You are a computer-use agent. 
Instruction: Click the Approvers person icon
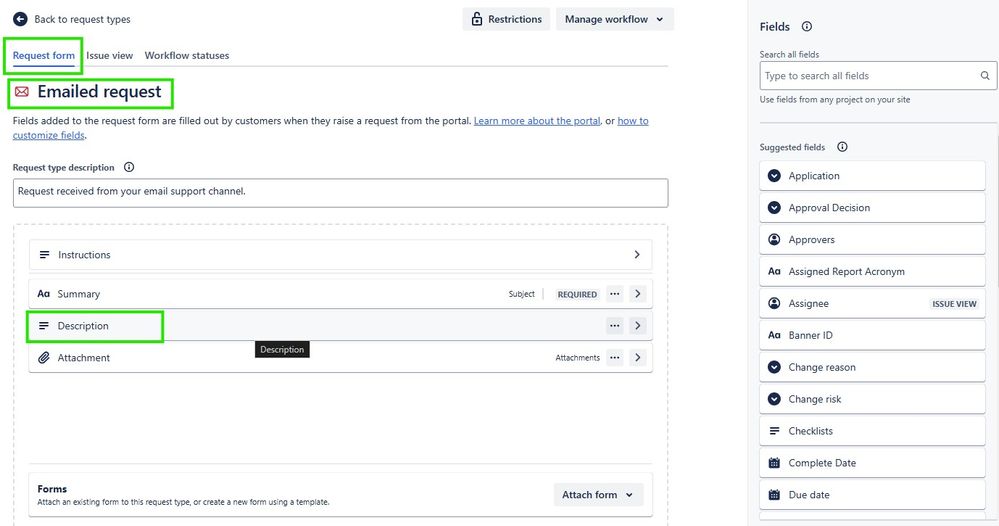[774, 239]
